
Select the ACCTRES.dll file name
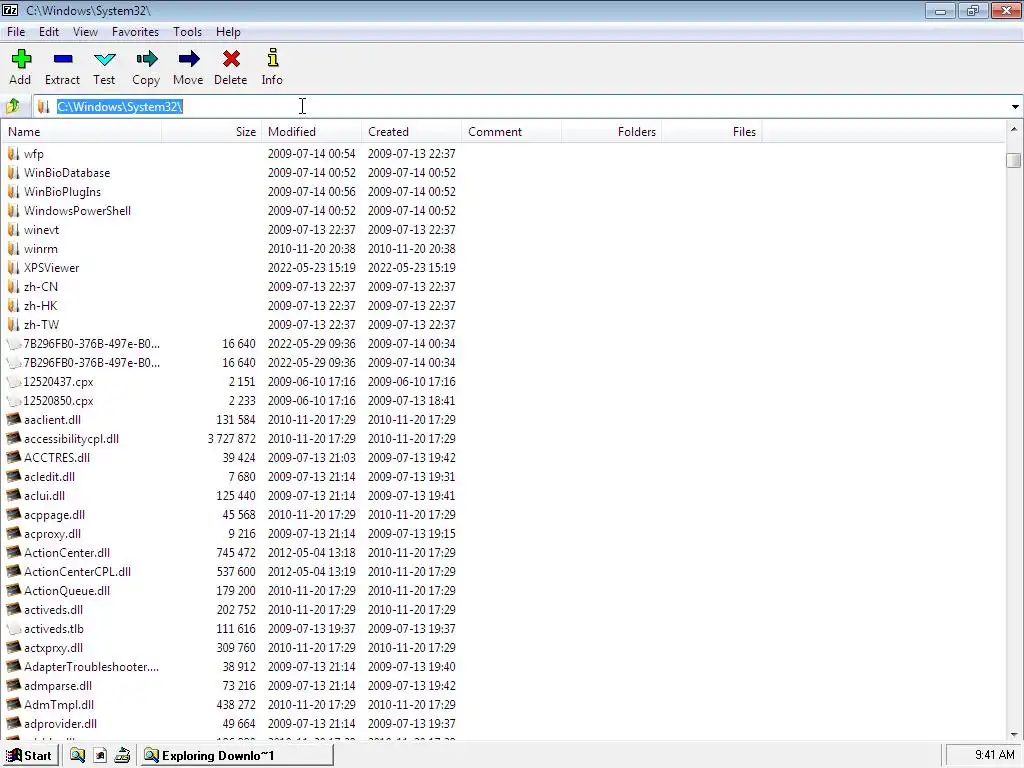coord(57,458)
